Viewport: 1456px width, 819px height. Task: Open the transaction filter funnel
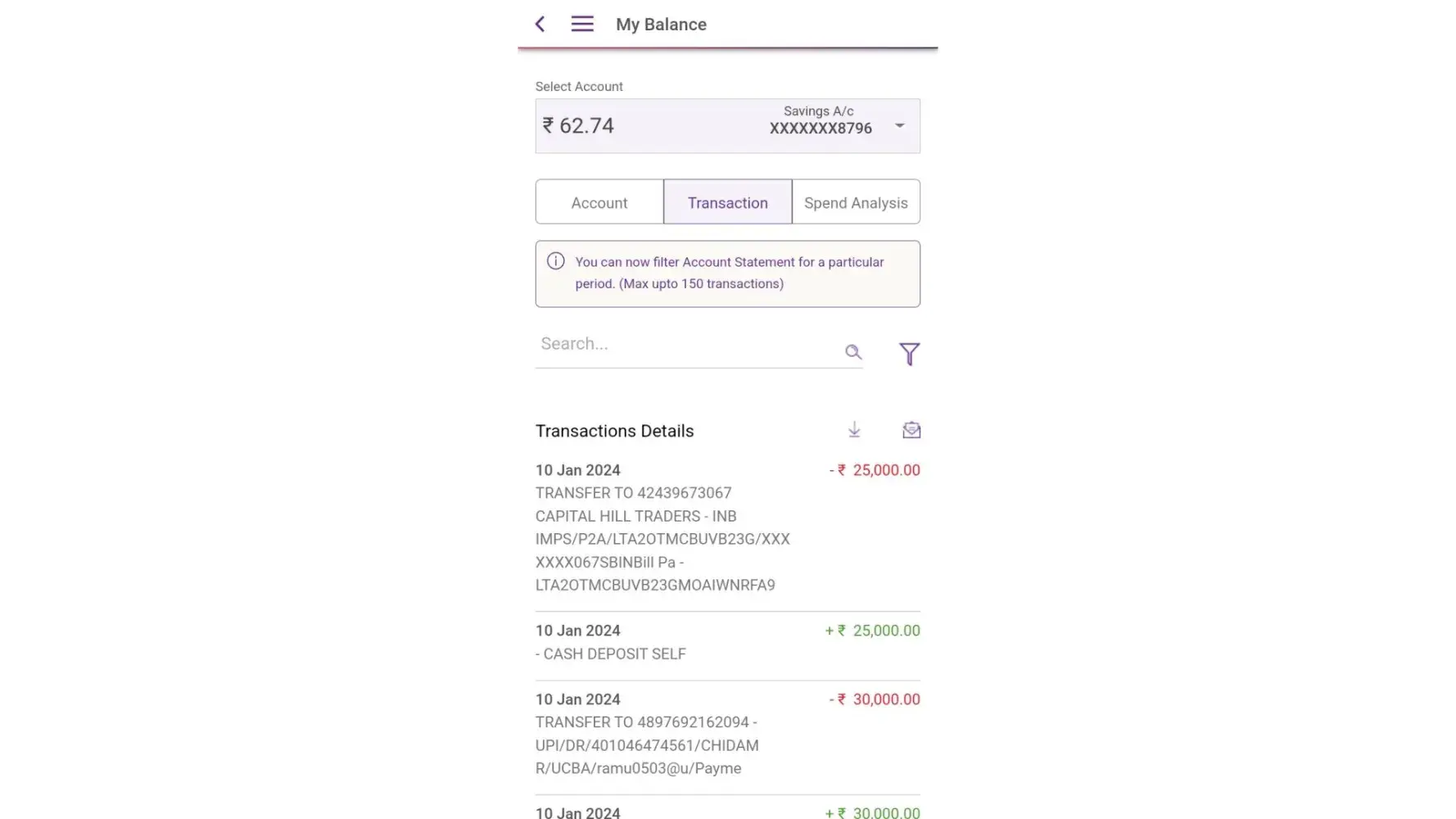909,354
